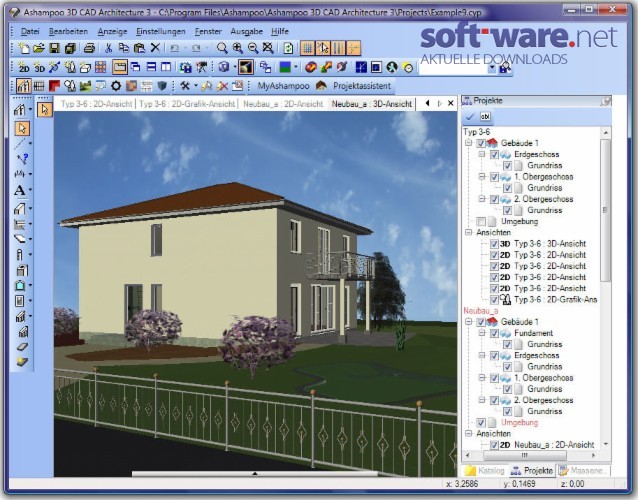The width and height of the screenshot is (638, 500).
Task: Select the Text tool A
Action: 19,190
